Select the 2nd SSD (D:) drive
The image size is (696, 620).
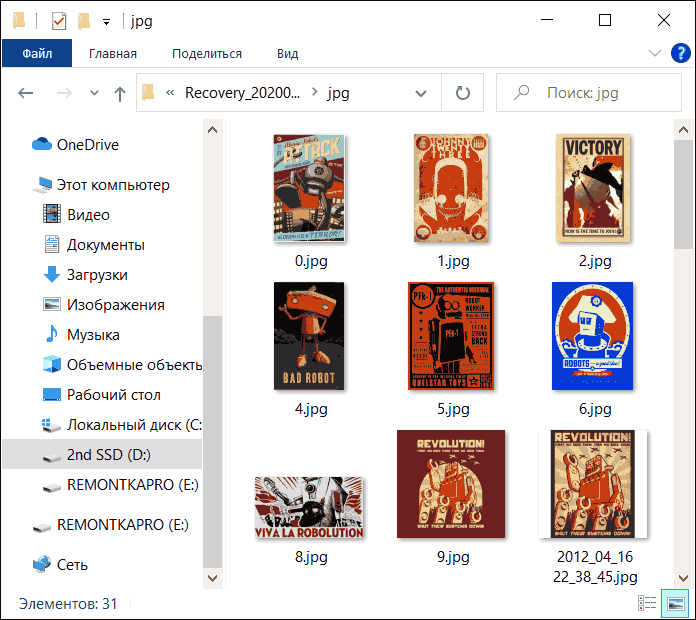[x=102, y=454]
